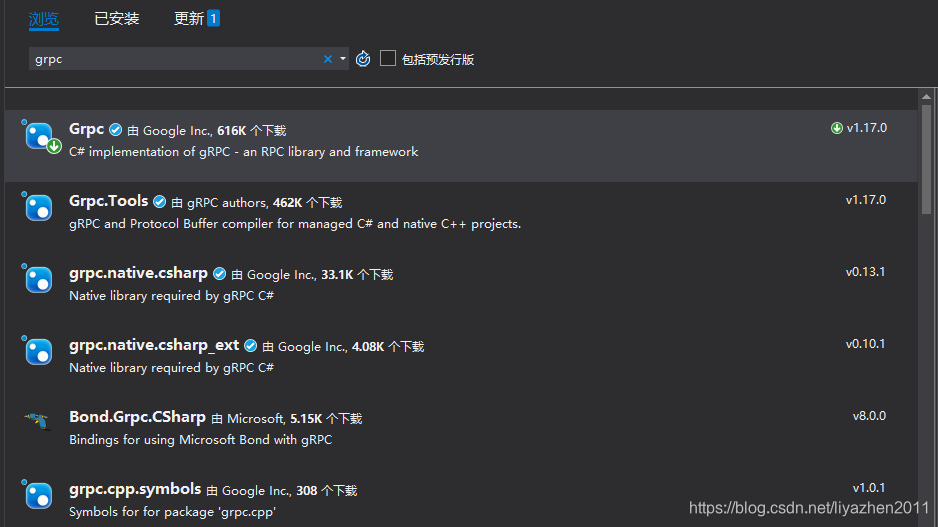Select the Bond.Grpc.CSharp package title
The image size is (938, 527).
(x=137, y=417)
